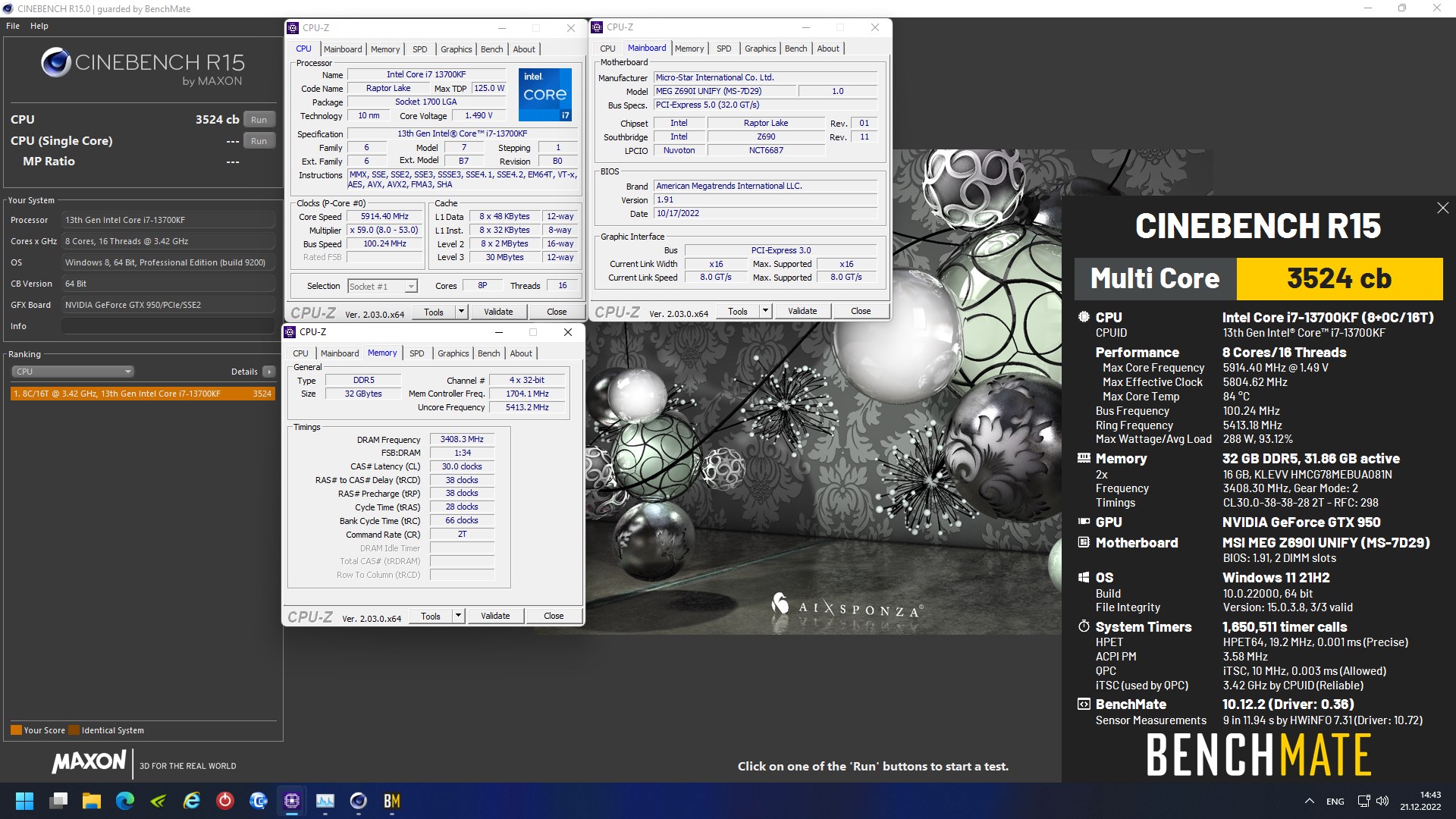
Task: Open the clock and date 21.12.2022
Action: pos(1420,801)
